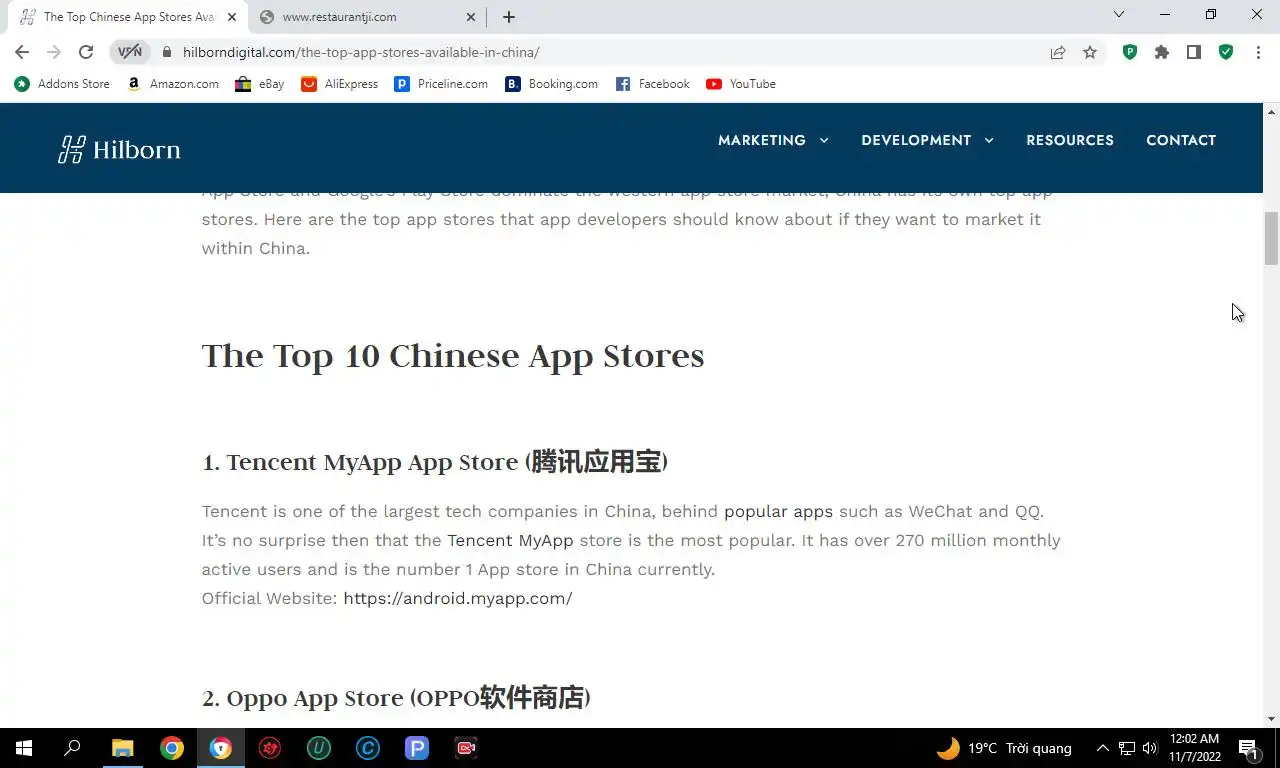Screen dimensions: 1280x768
Task: Expand the MARKETING chevron
Action: click(824, 141)
